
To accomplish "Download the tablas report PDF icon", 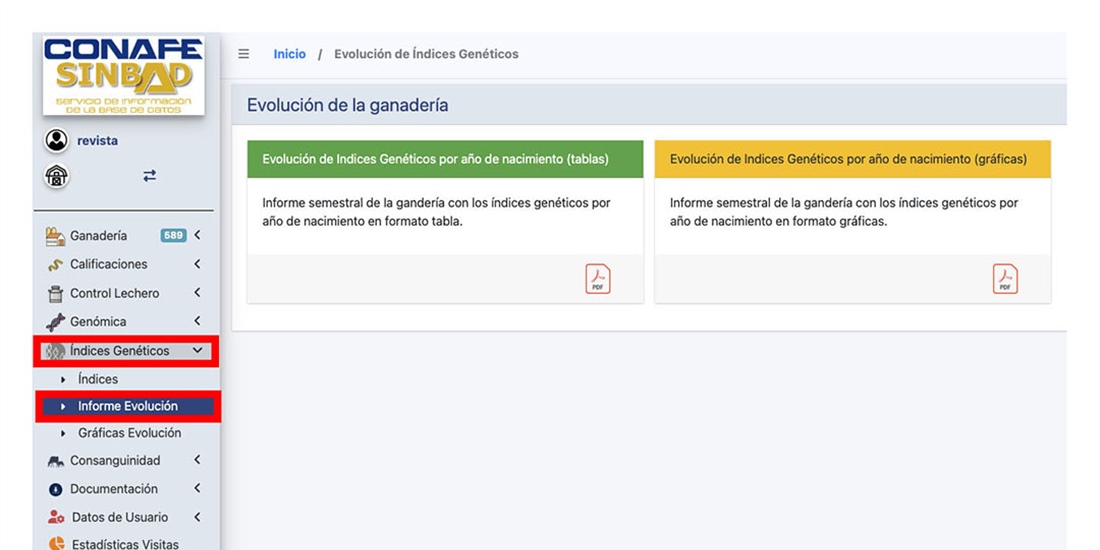I will click(598, 279).
